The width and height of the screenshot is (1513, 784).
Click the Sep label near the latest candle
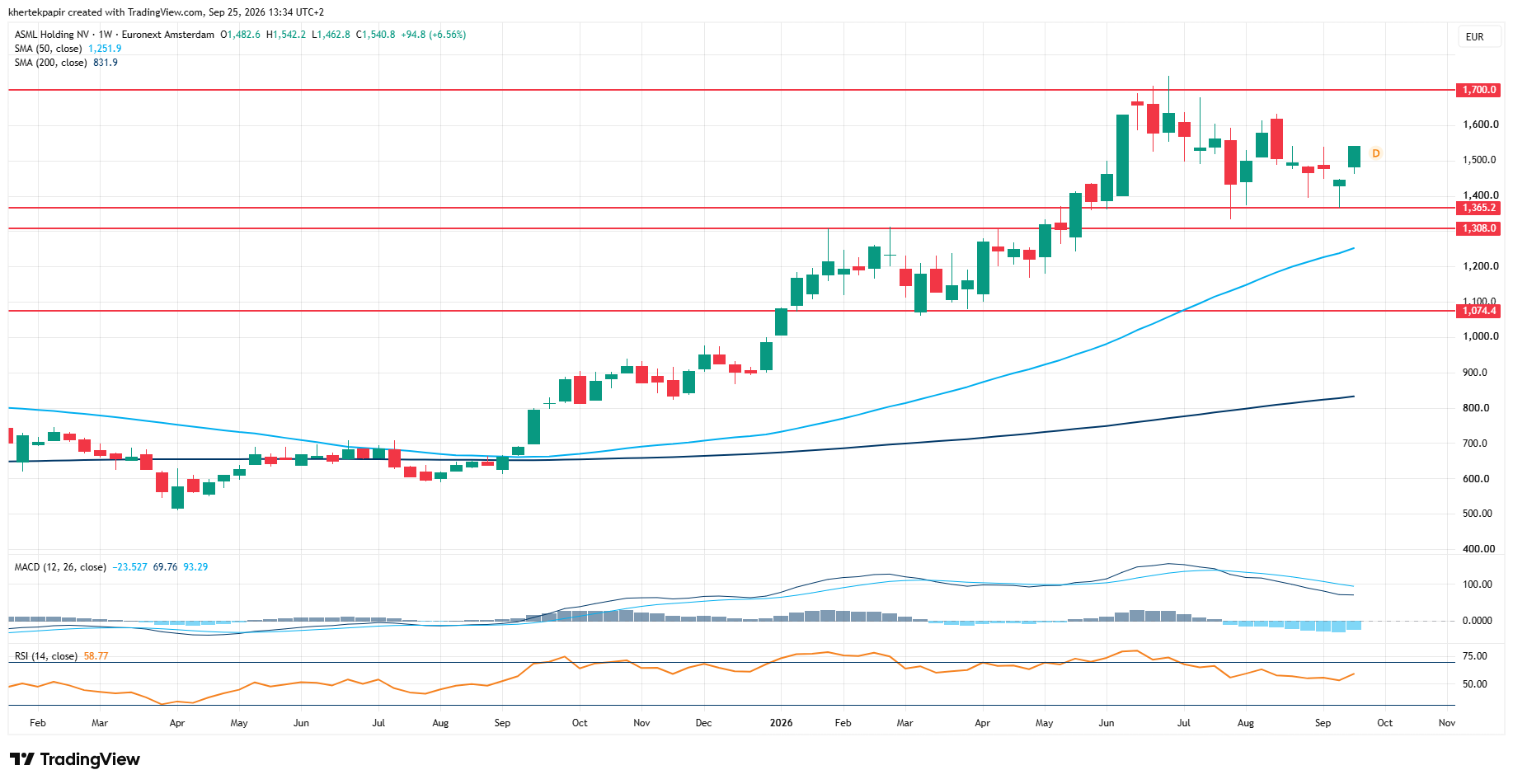[x=1323, y=723]
